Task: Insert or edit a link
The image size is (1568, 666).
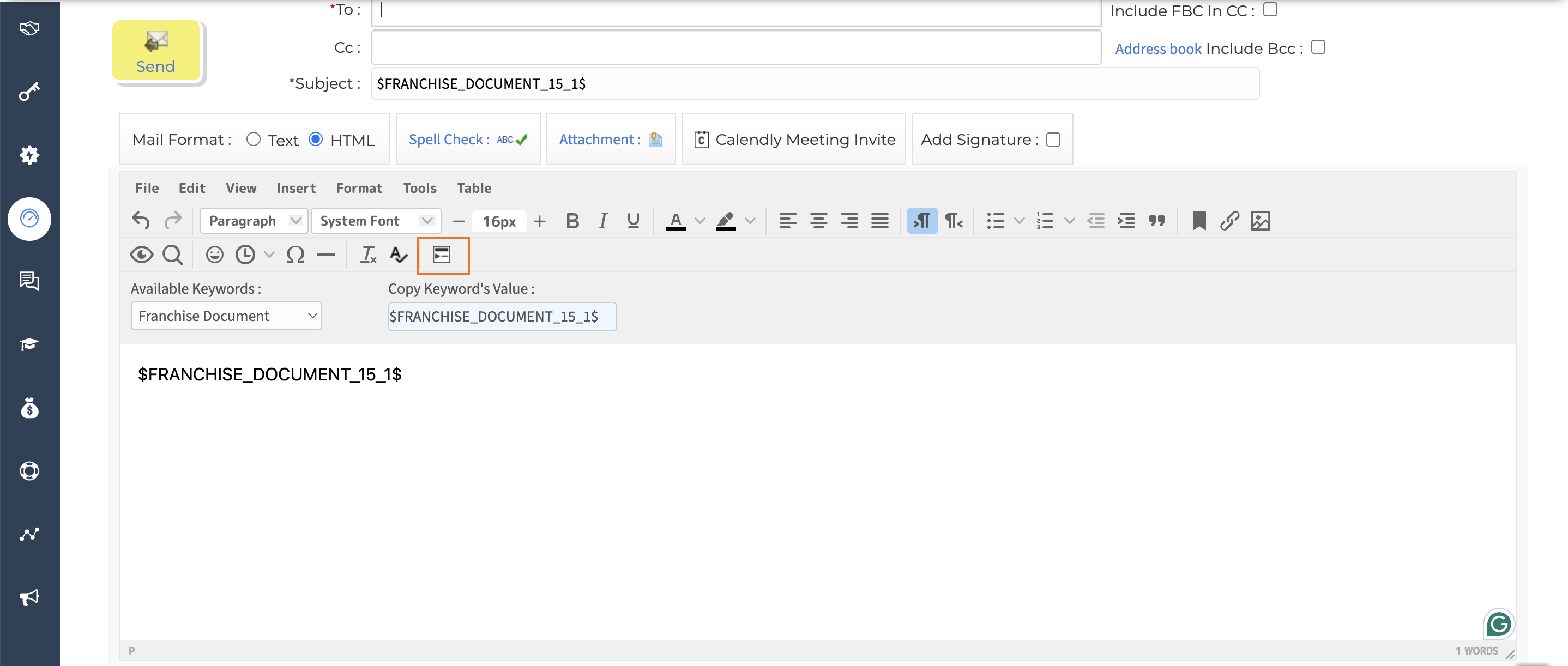Action: pos(1229,220)
